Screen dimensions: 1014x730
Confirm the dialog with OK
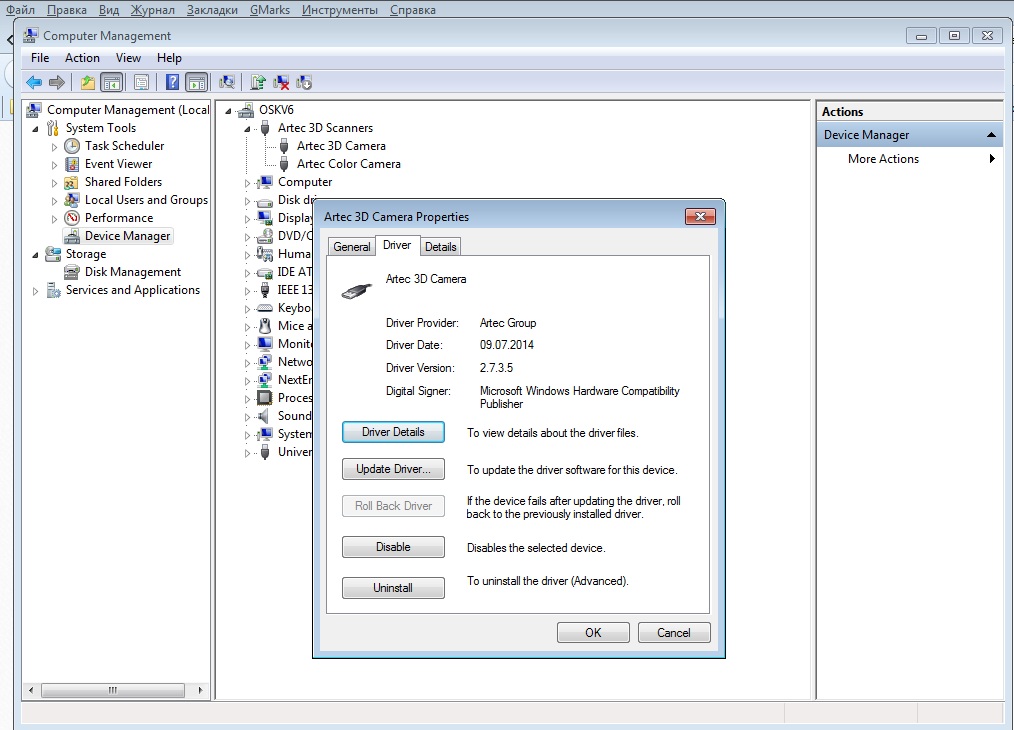point(593,632)
